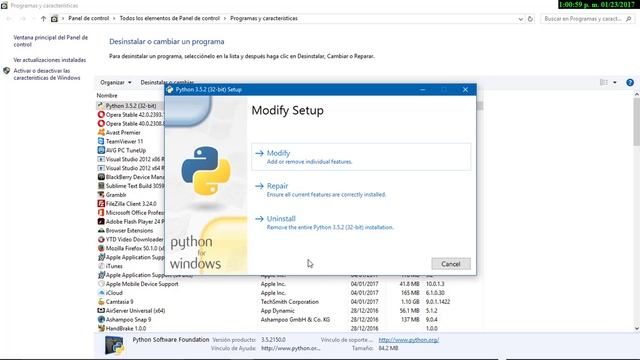Open the Organizar dropdown menu

(116, 82)
